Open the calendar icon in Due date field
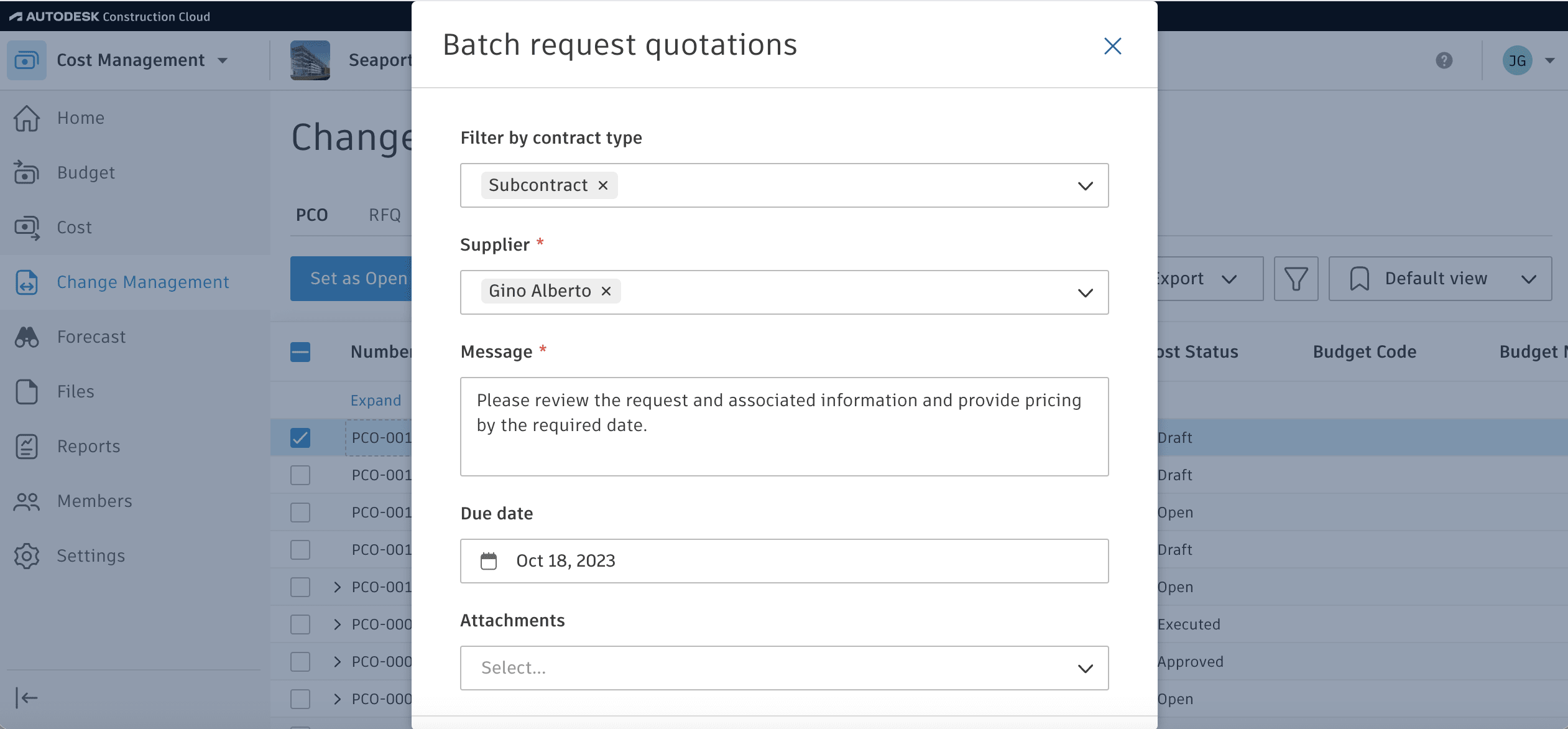 [489, 560]
